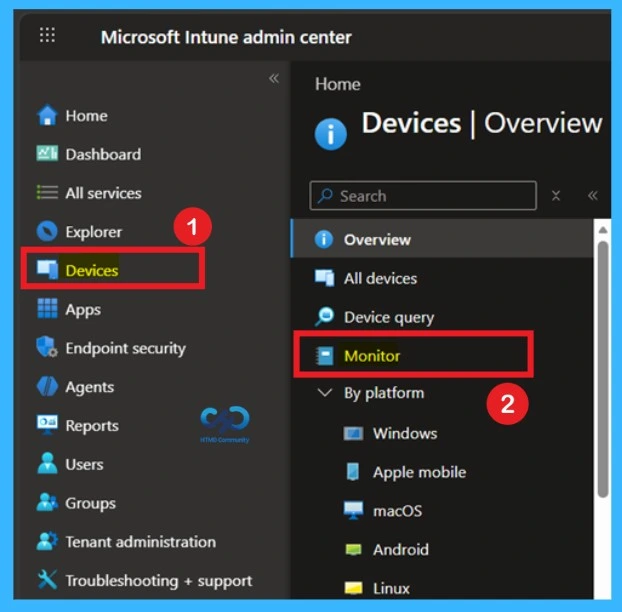Image resolution: width=622 pixels, height=612 pixels.
Task: Click the Endpoint security shield icon
Action: point(47,347)
